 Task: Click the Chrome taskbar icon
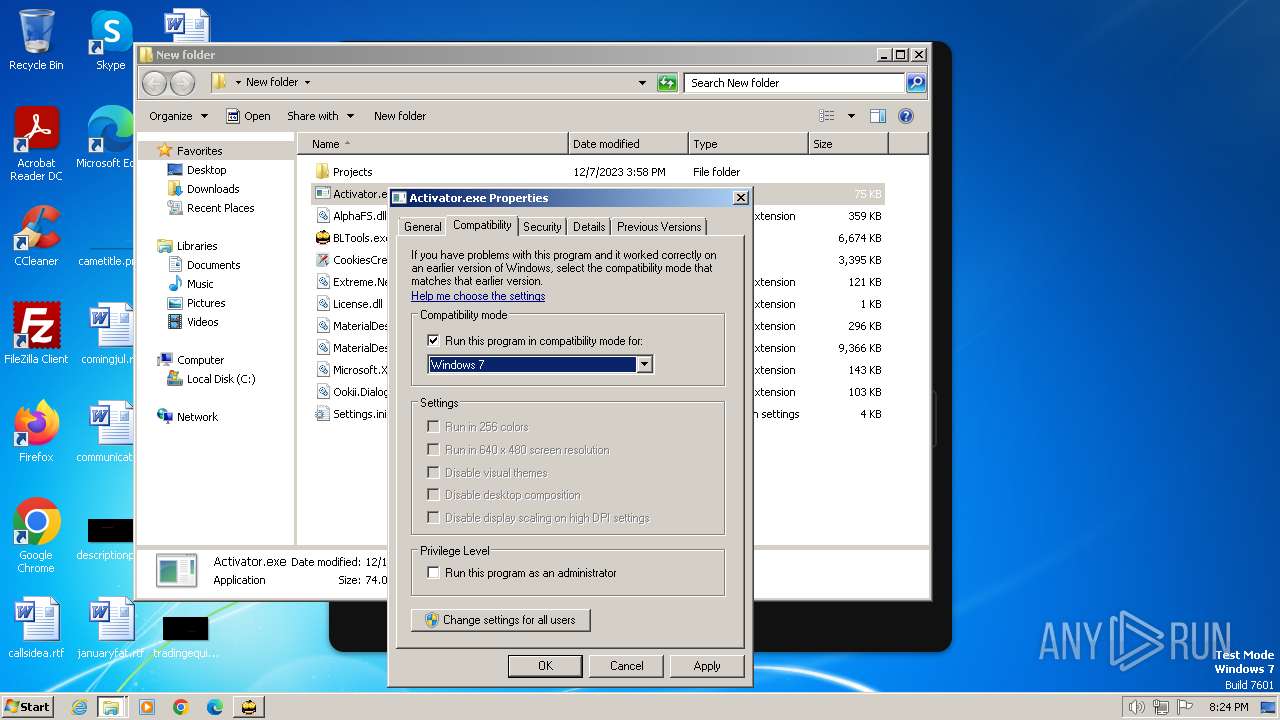coord(181,707)
